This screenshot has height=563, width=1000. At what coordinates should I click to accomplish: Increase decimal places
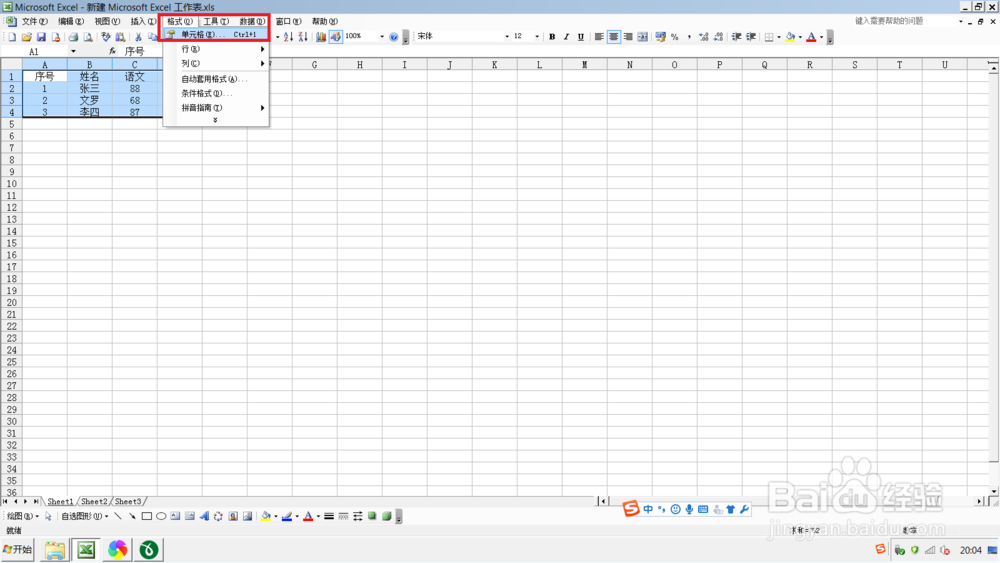(703, 37)
